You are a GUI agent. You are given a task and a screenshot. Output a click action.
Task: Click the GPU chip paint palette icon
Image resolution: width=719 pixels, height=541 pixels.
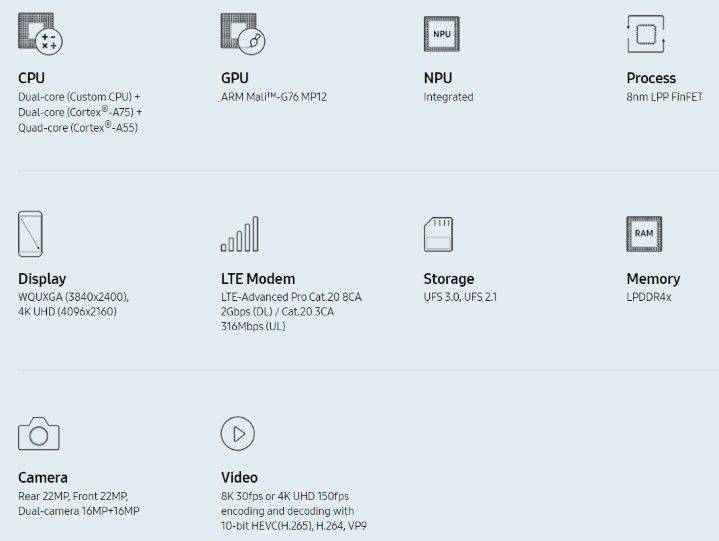(243, 34)
